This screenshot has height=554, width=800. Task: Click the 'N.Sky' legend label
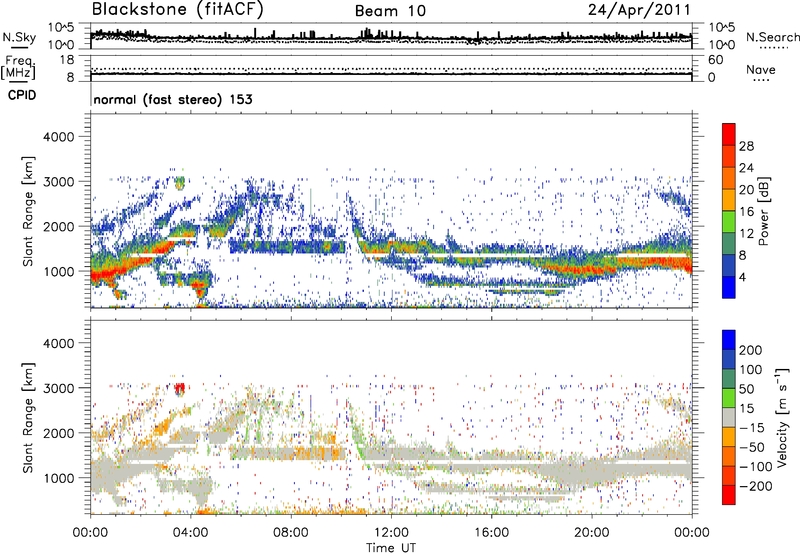point(19,38)
